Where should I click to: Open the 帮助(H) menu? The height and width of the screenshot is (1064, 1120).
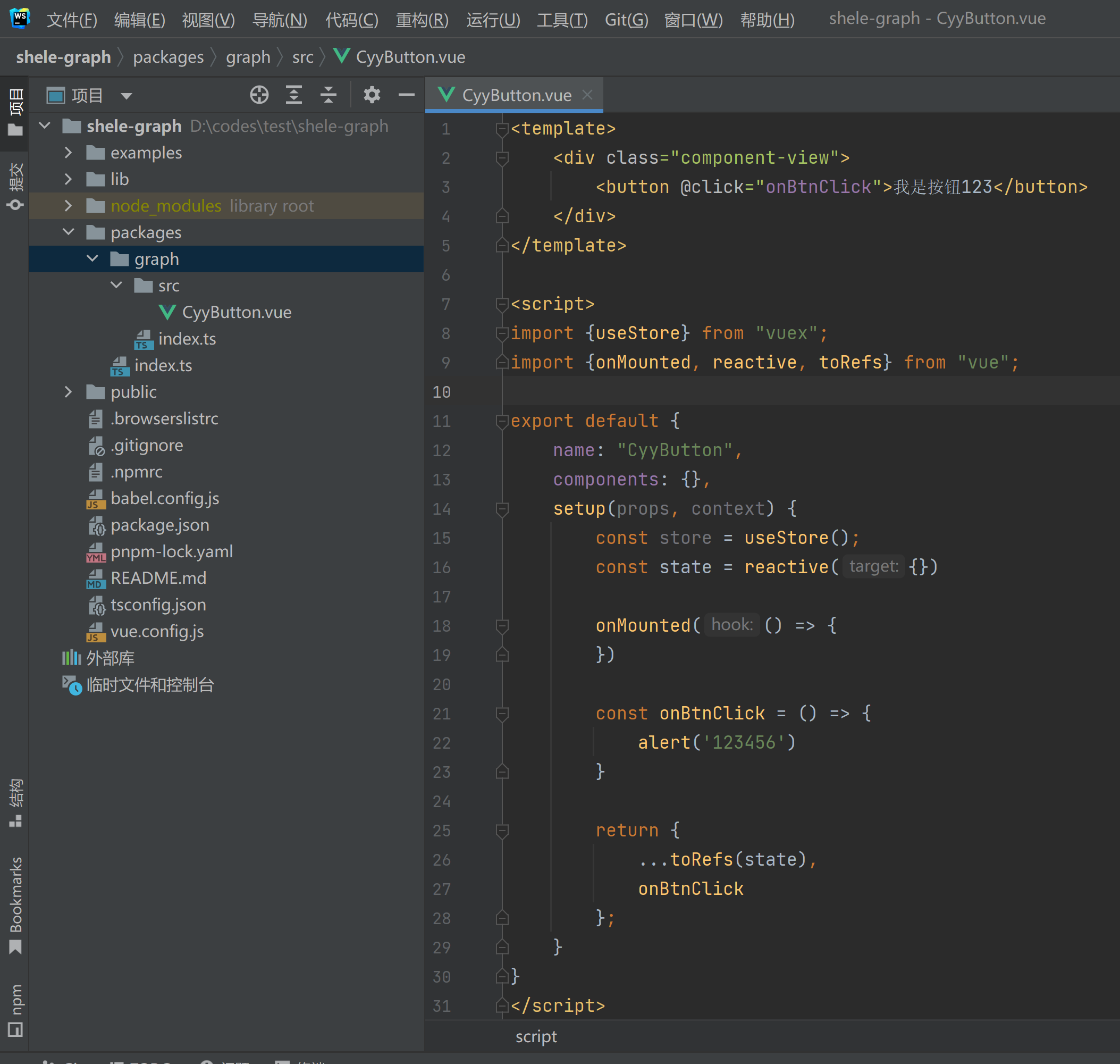coord(767,20)
